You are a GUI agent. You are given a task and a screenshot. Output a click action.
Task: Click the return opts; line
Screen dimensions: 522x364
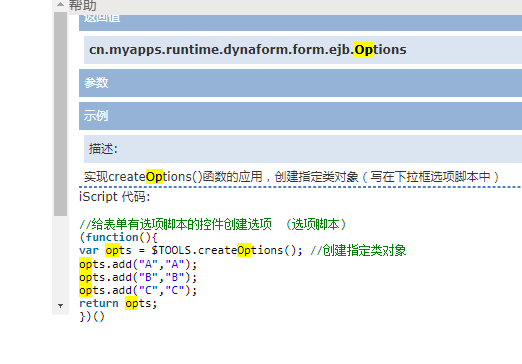coord(118,303)
